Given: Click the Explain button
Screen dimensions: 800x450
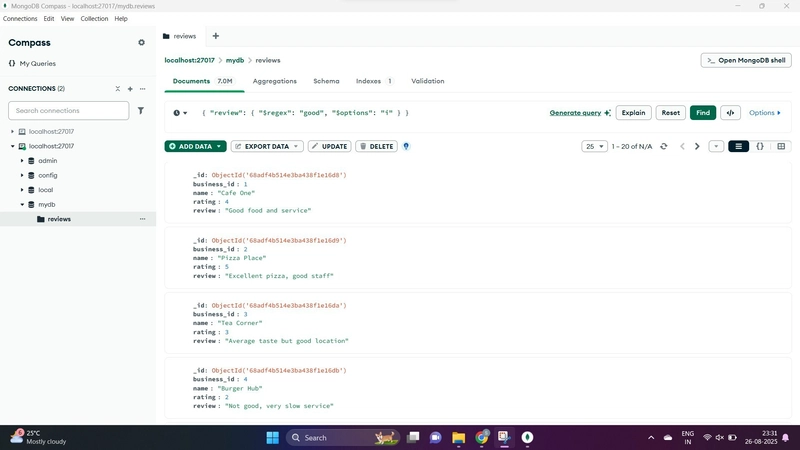Looking at the screenshot, I should coord(633,113).
